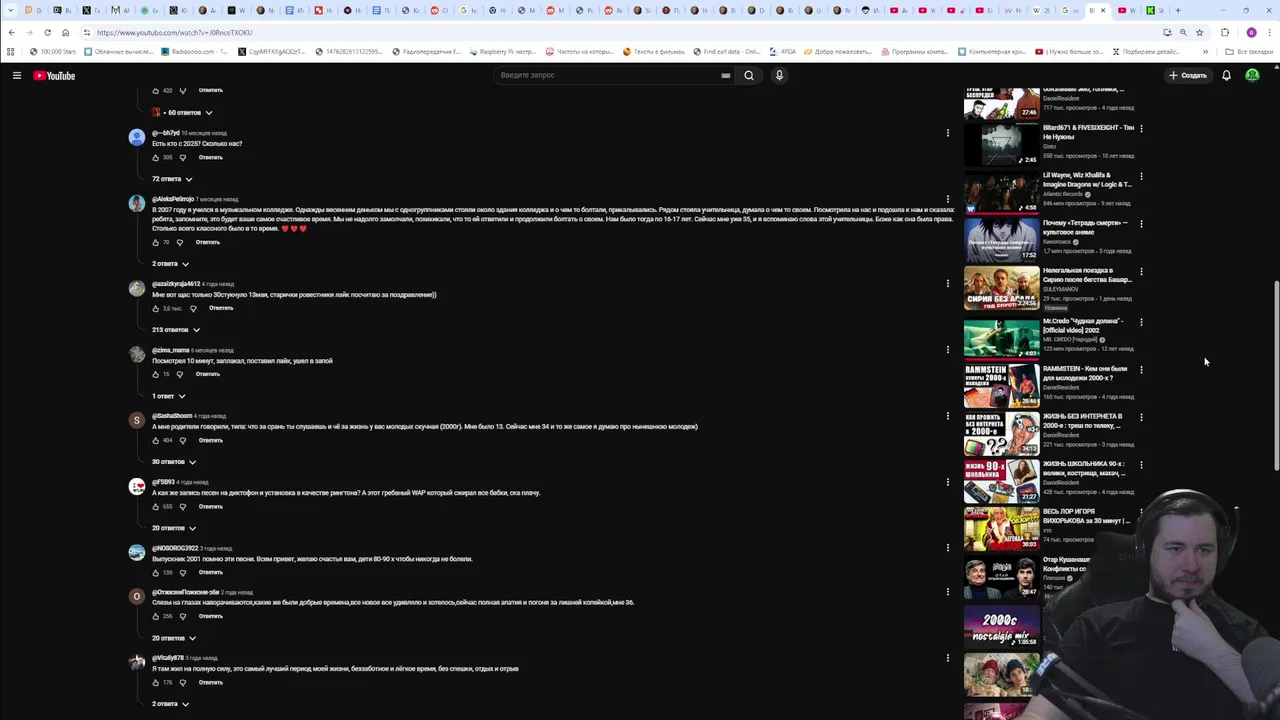1280x720 pixels.
Task: Open Mr.Credo 'Чудная долина' video thumbnail
Action: (1001, 338)
